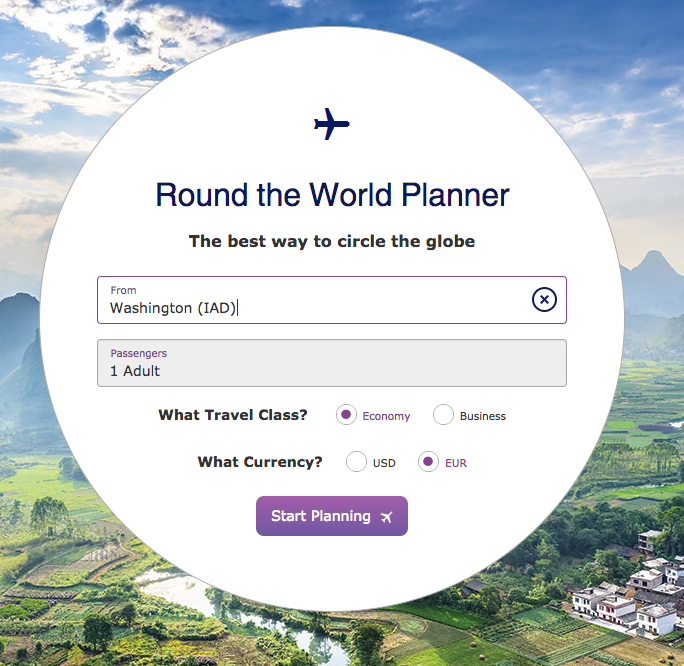
Task: Clear the From field using X icon
Action: (x=543, y=299)
